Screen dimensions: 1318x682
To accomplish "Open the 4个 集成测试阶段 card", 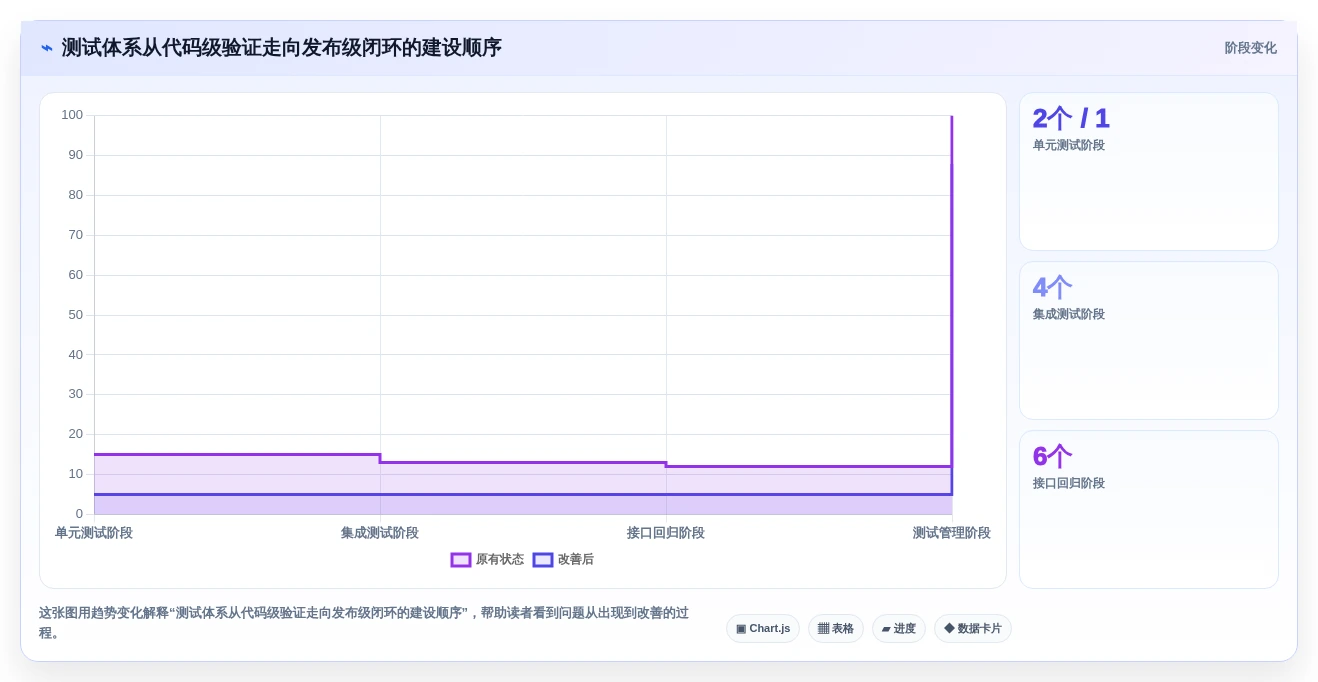I will coord(1149,341).
